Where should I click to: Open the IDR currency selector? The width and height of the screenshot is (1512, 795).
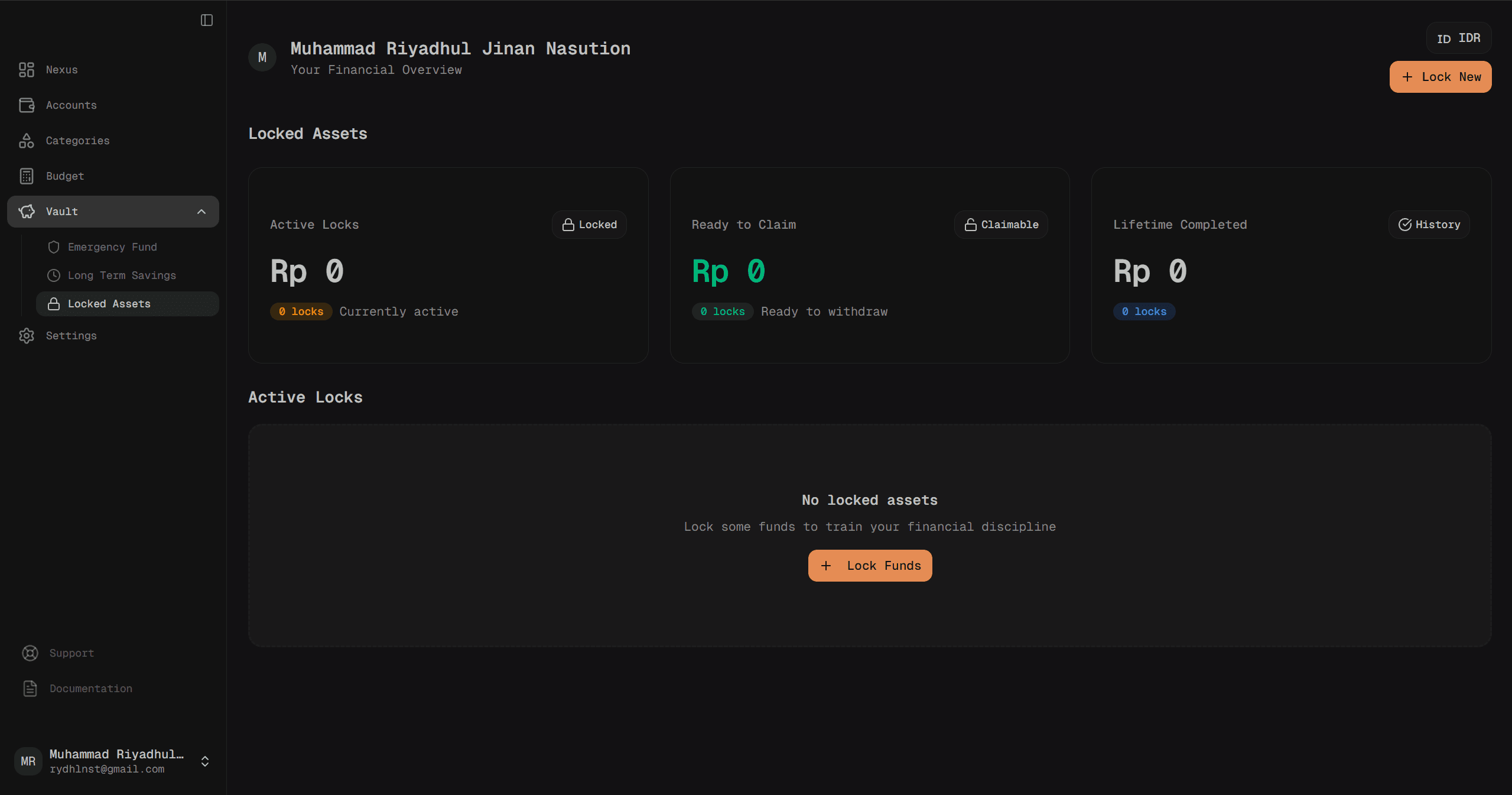(1458, 38)
